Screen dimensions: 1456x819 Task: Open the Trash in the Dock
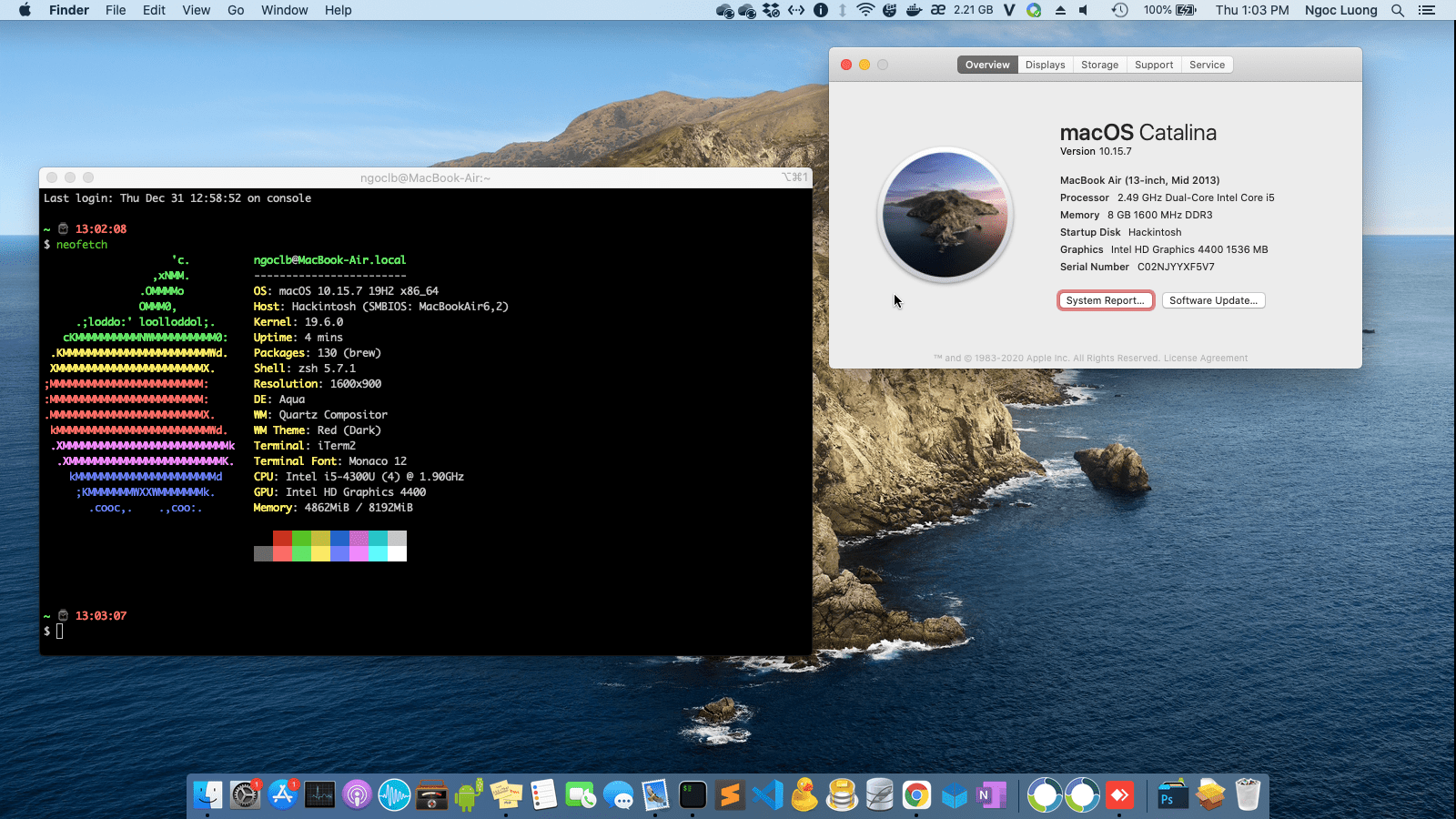click(1248, 795)
